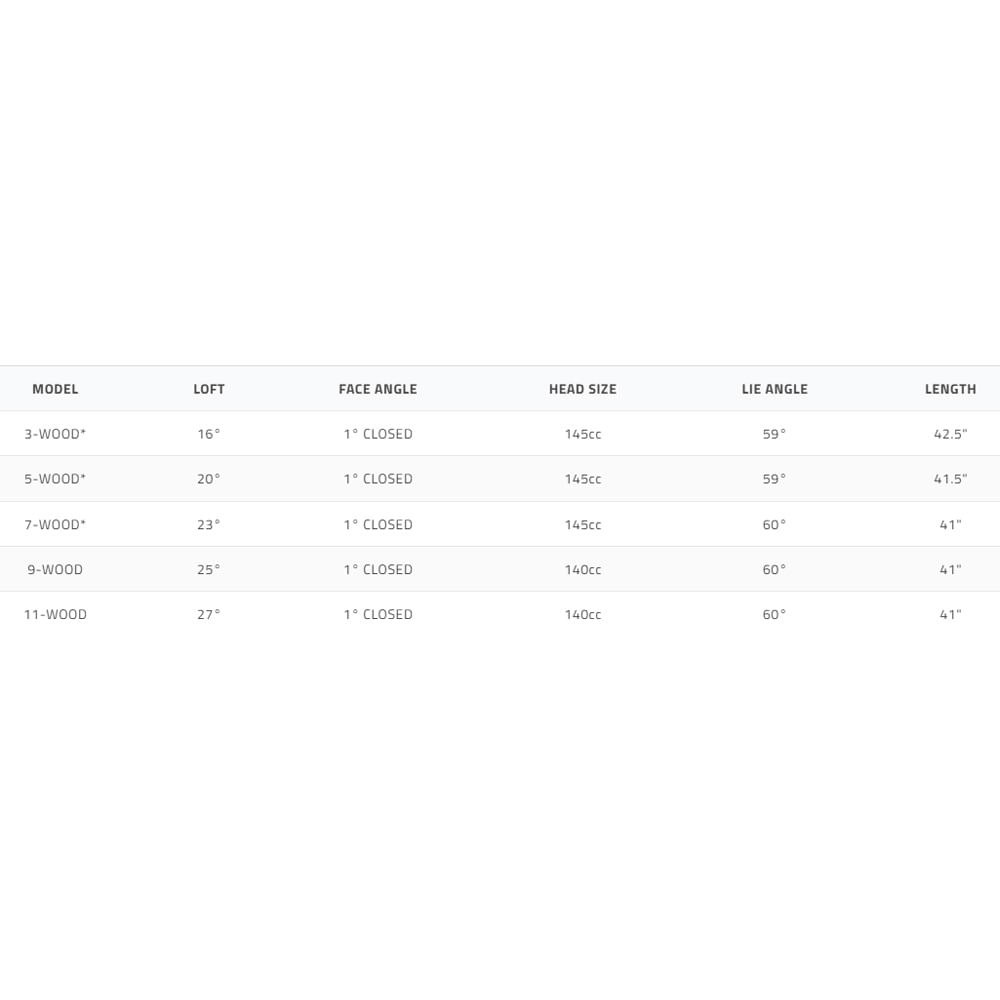
Task: Click the MODEL column header
Action: [x=55, y=389]
